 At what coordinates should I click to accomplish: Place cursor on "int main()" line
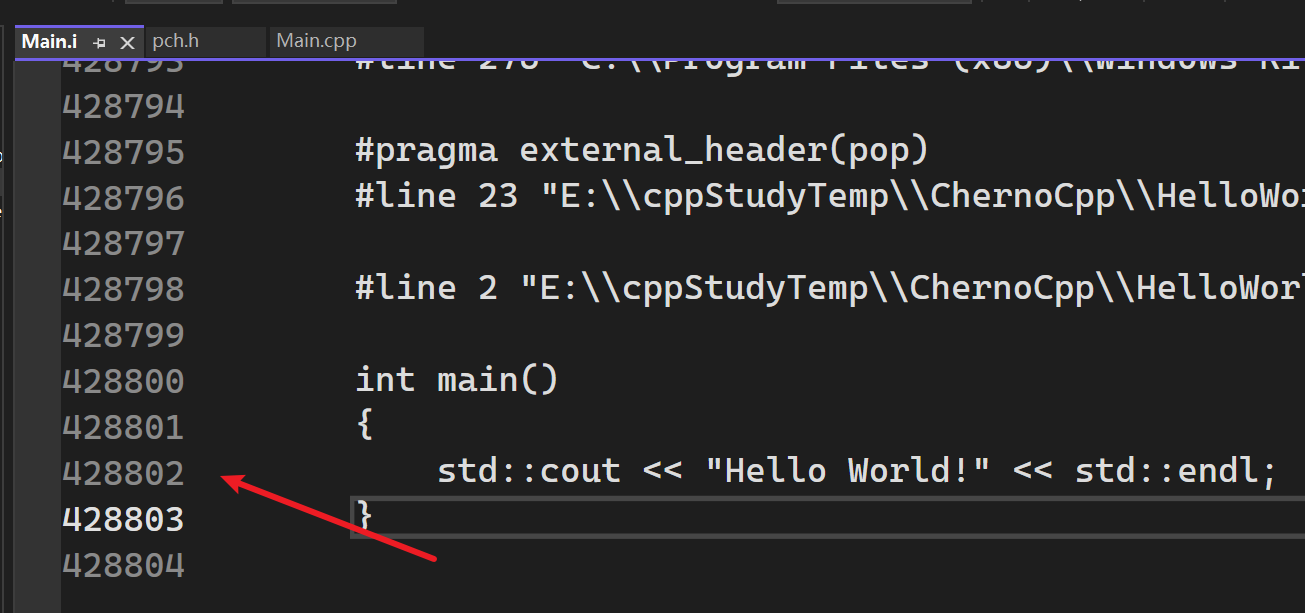click(457, 380)
